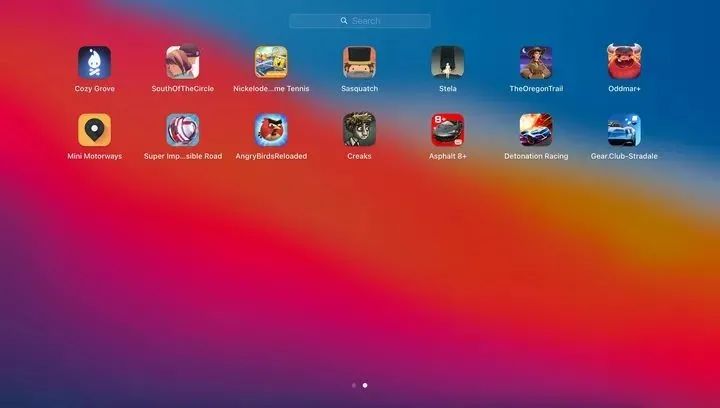Screen dimensions: 720x408
Task: Click the "Nickelode...me Tennis" label
Action: 271,89
